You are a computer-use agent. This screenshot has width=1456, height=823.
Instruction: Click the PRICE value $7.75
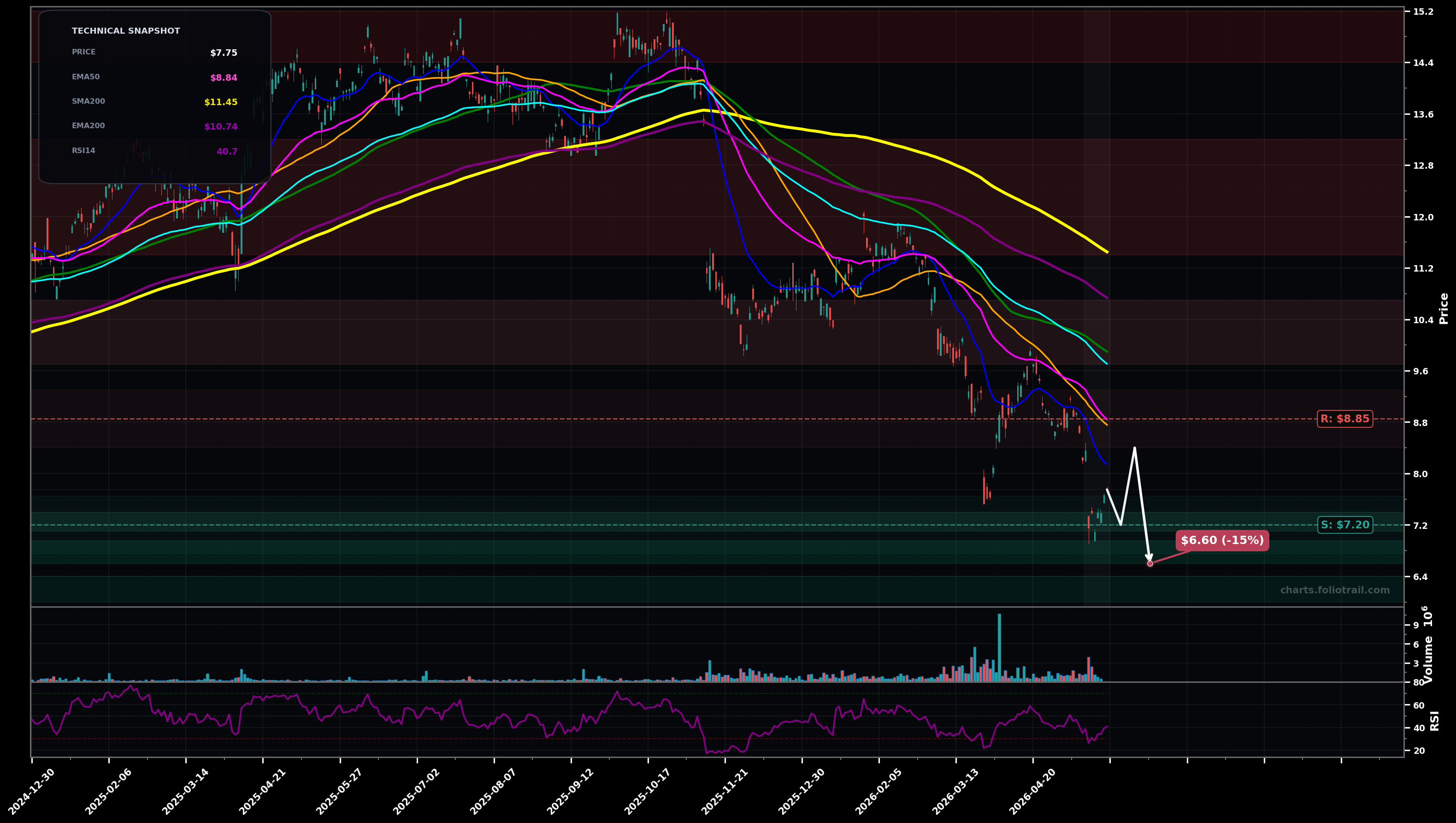pos(224,53)
